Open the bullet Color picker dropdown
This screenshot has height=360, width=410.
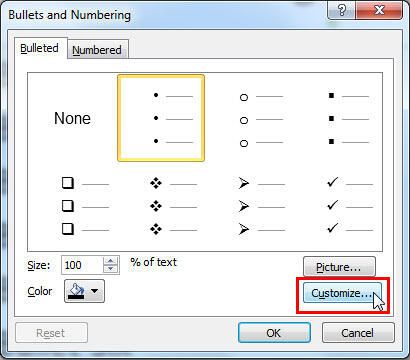click(x=84, y=291)
